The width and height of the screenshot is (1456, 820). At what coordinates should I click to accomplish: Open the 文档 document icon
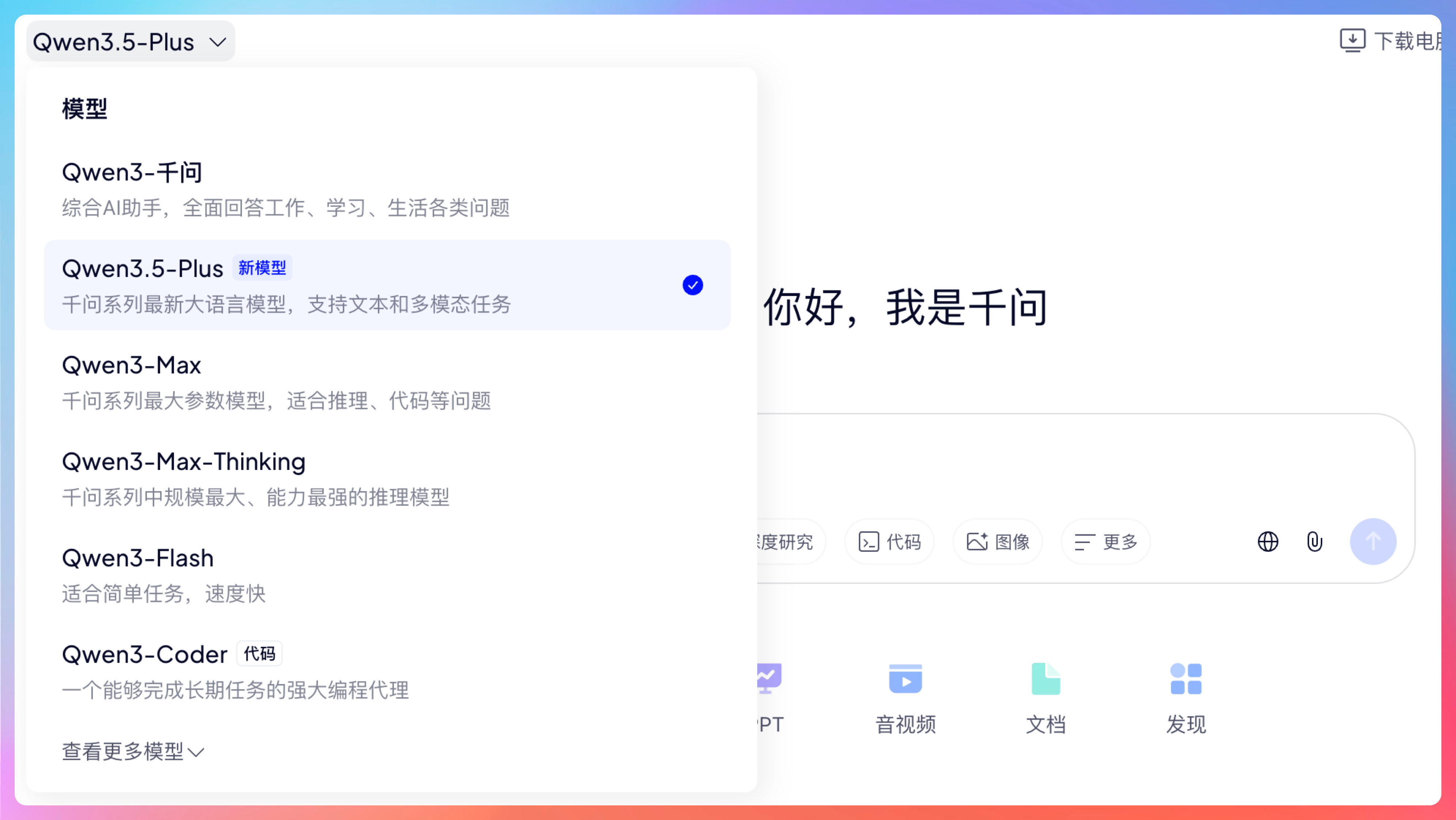1046,679
